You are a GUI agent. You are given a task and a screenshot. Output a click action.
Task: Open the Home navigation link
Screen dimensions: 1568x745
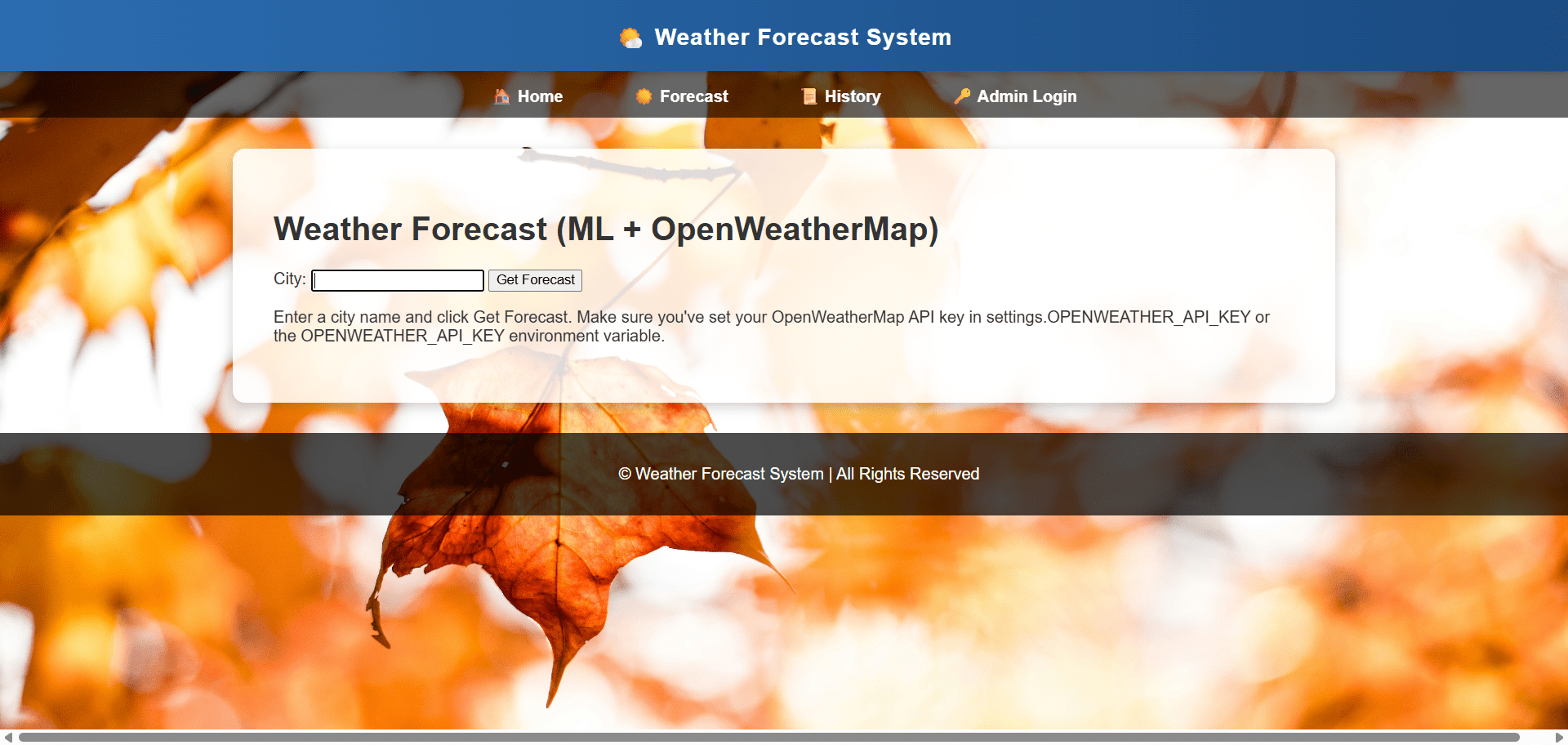tap(539, 96)
